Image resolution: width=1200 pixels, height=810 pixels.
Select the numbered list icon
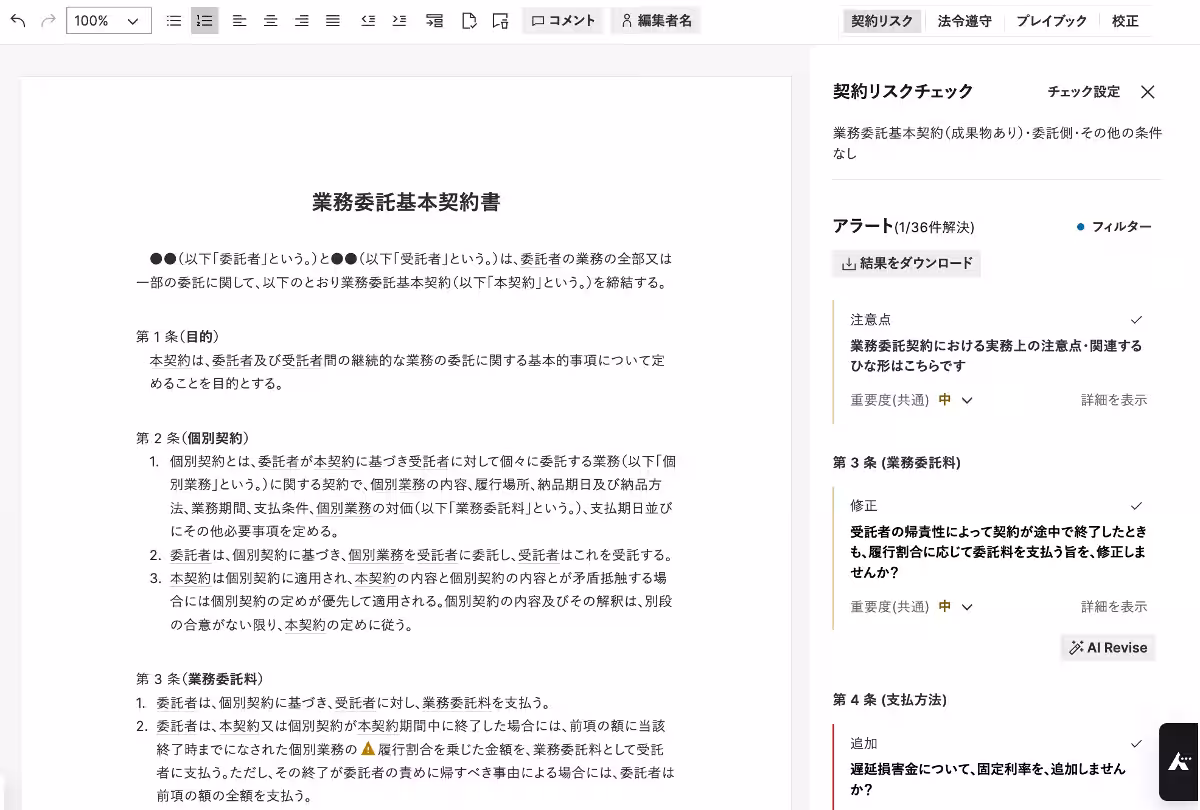coord(204,20)
